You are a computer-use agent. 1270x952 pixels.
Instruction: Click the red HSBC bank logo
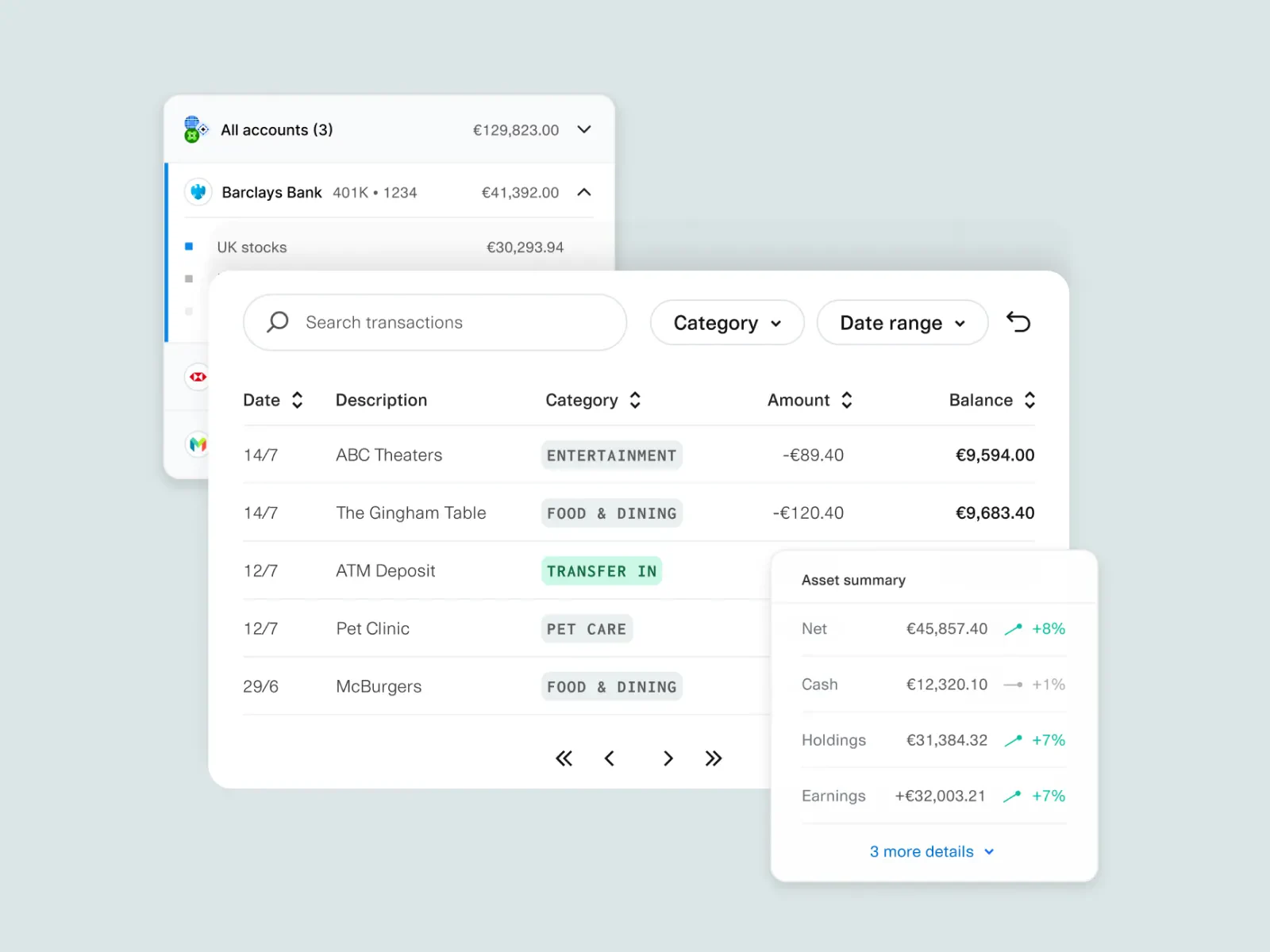[198, 377]
